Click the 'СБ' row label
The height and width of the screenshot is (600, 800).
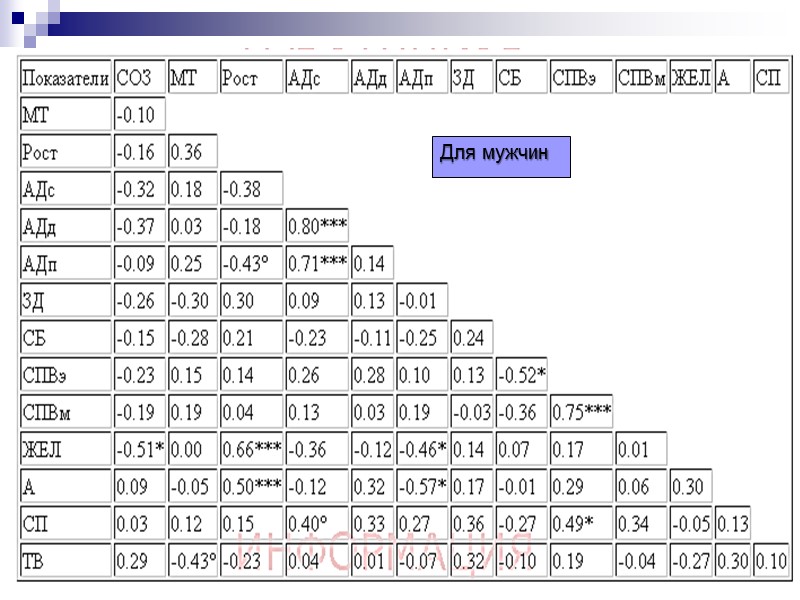(65, 338)
